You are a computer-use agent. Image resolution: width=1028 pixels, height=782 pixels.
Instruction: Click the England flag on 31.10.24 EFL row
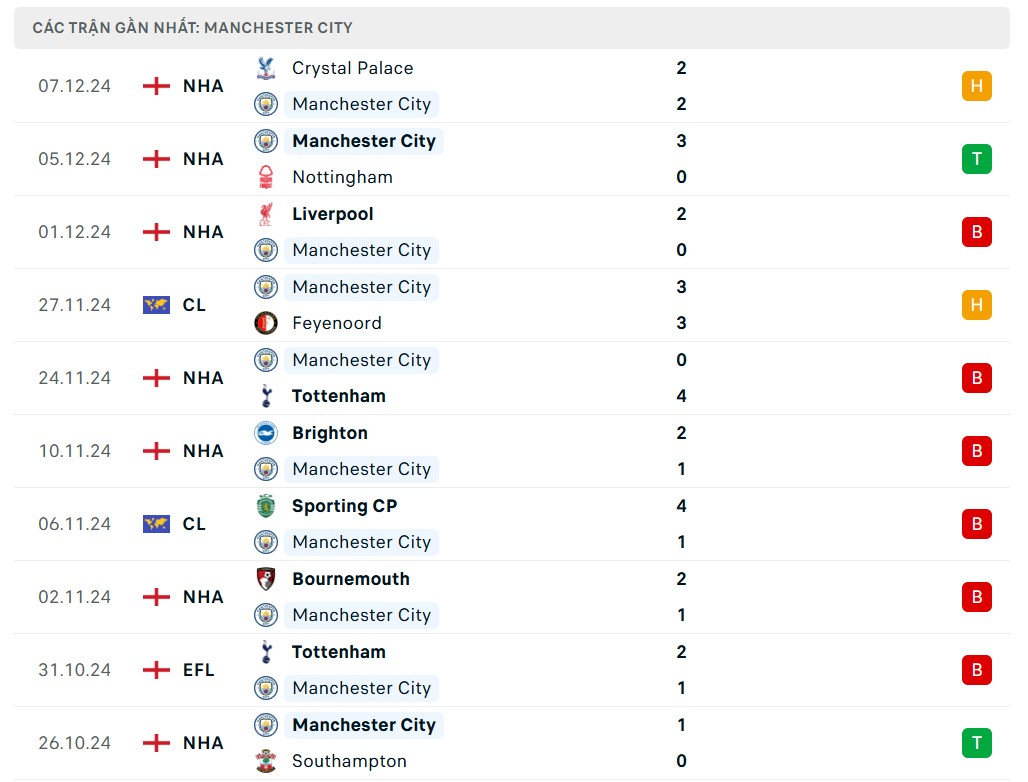(156, 670)
